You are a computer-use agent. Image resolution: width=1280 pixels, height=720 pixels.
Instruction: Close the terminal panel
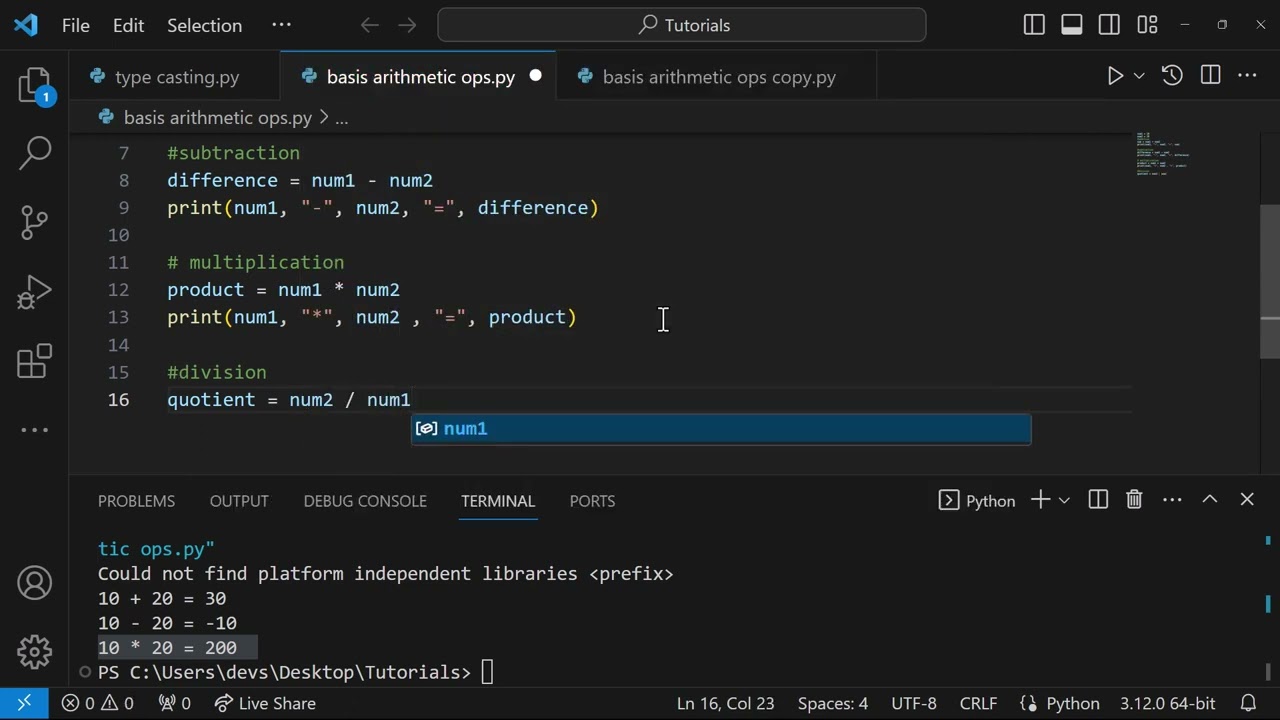pos(1247,500)
